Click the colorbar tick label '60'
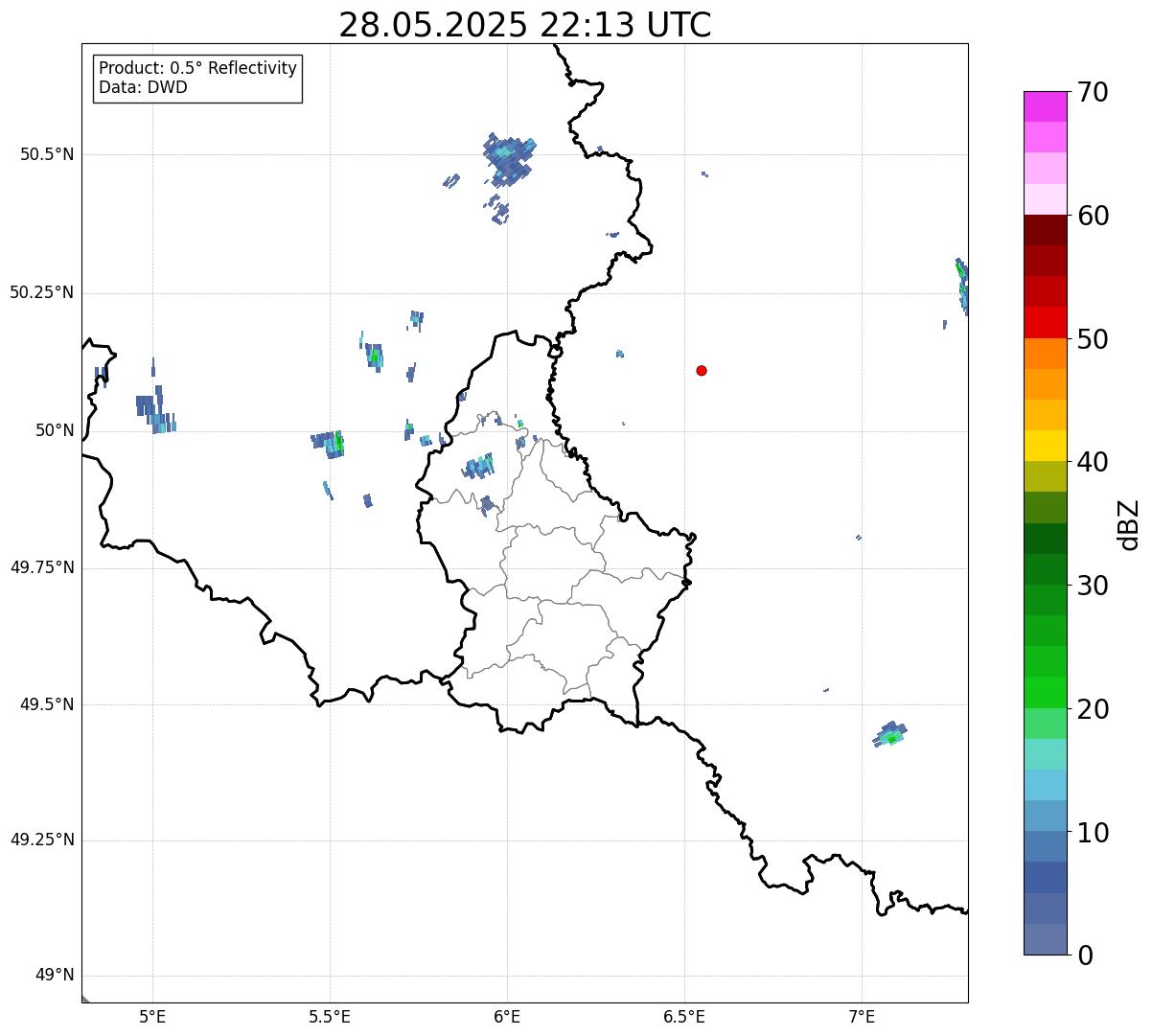The image size is (1152, 1036). pyautogui.click(x=1093, y=216)
